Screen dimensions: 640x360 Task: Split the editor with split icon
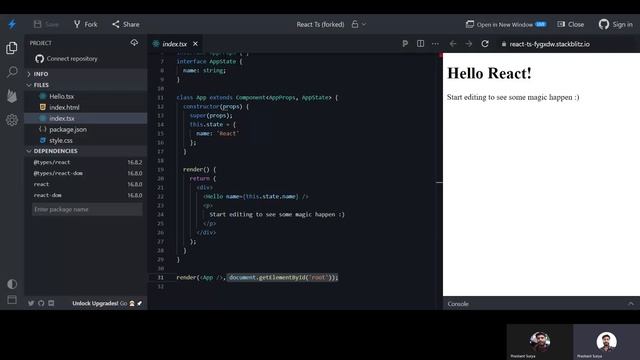[x=420, y=44]
